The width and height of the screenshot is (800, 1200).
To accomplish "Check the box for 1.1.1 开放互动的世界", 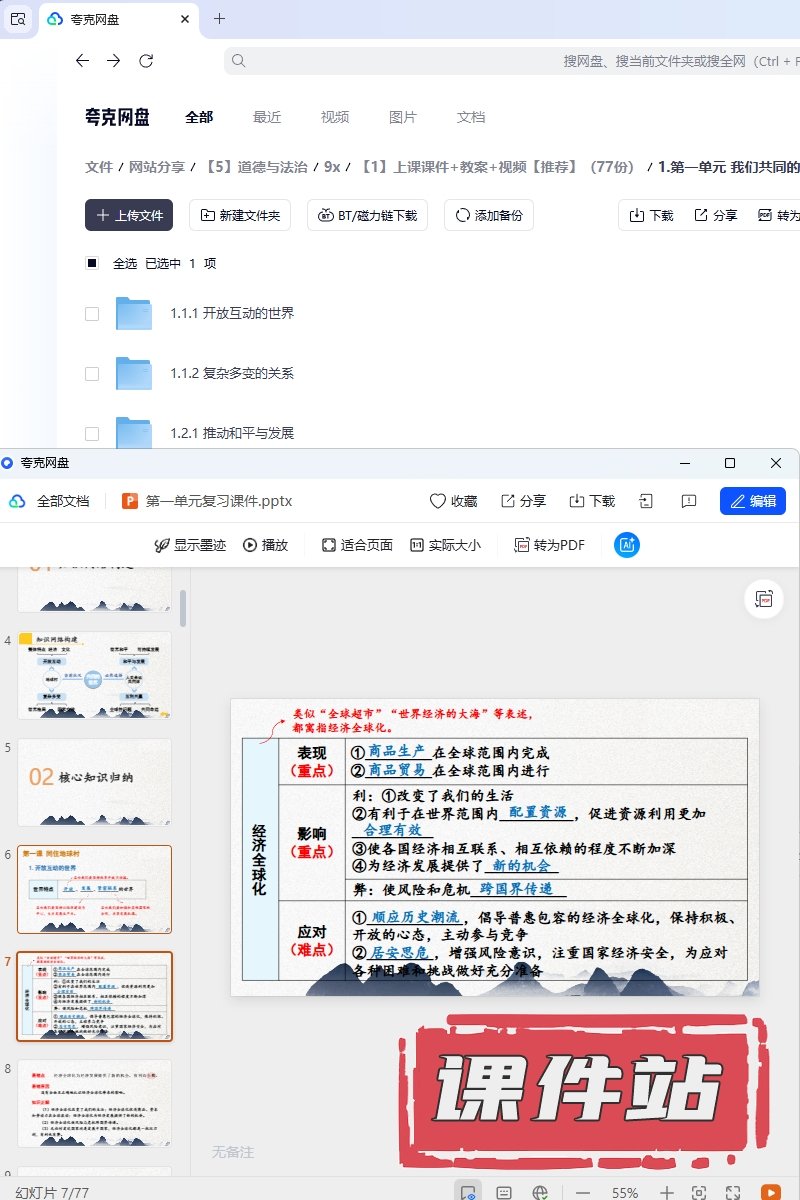I will (92, 314).
